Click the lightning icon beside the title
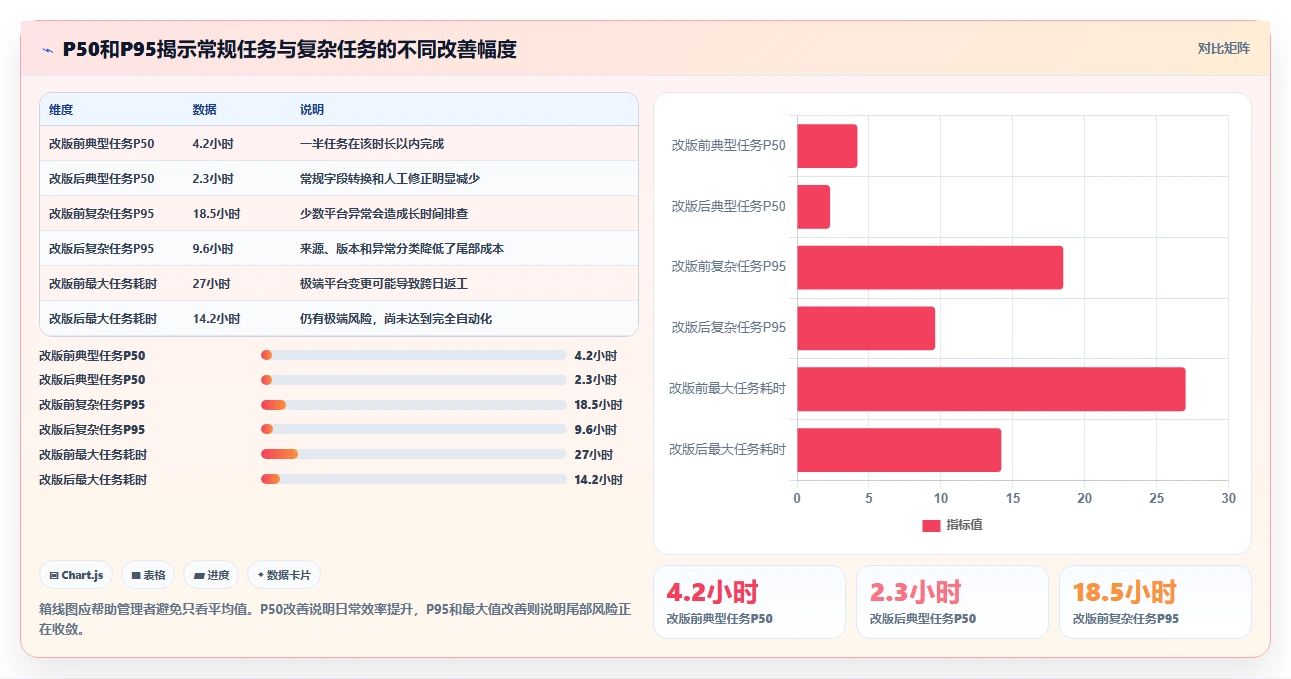The height and width of the screenshot is (679, 1291). [47, 50]
